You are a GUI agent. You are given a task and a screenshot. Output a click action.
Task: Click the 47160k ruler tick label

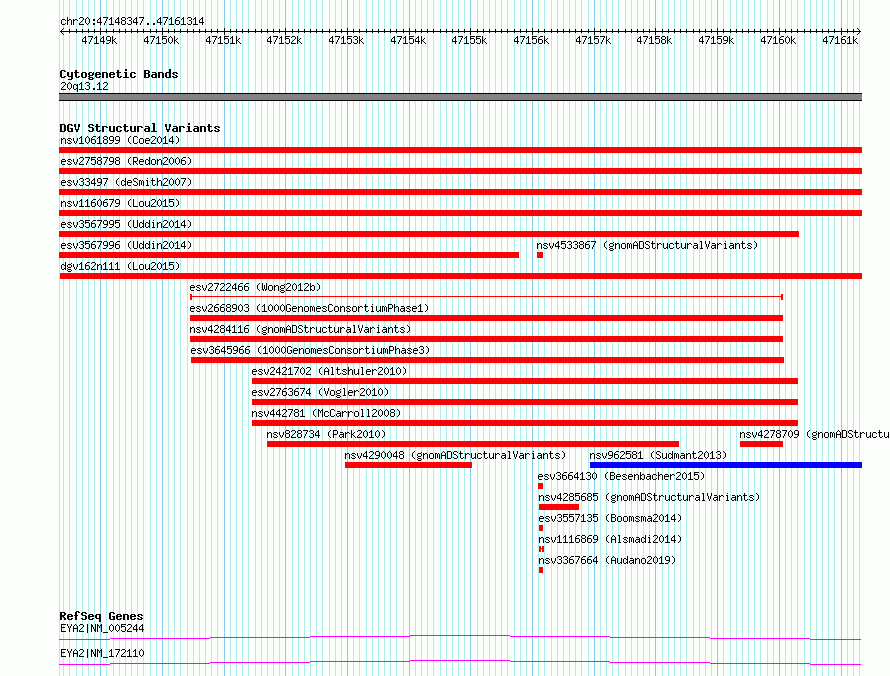tap(778, 40)
